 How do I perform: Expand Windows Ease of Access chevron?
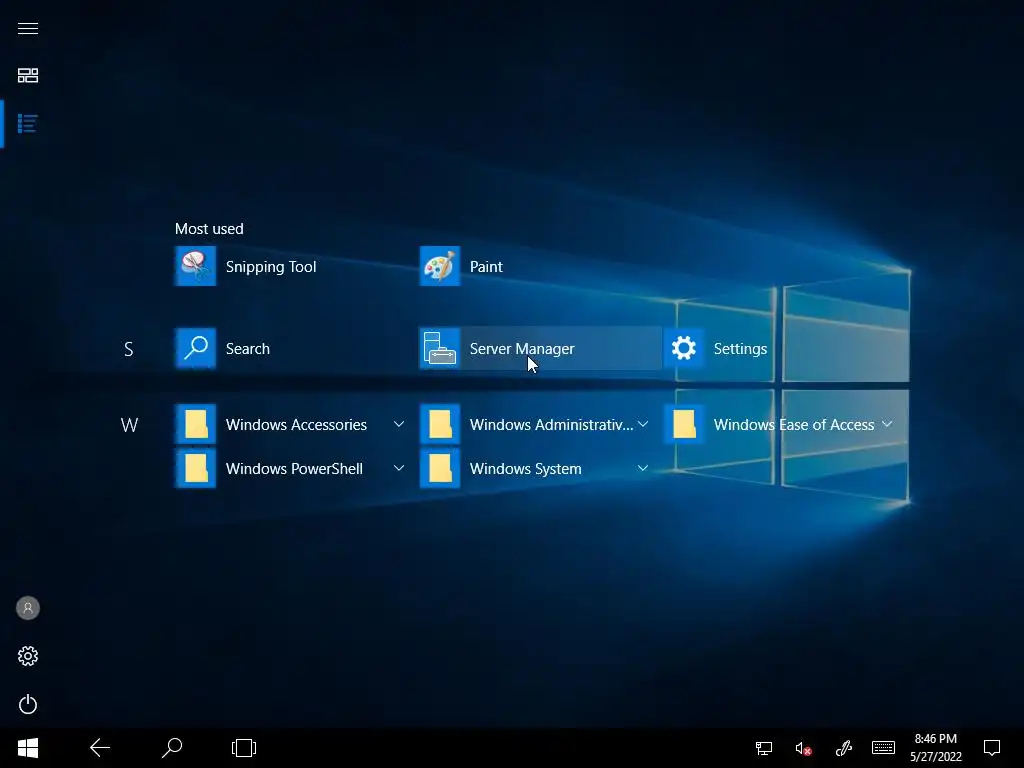(x=887, y=424)
